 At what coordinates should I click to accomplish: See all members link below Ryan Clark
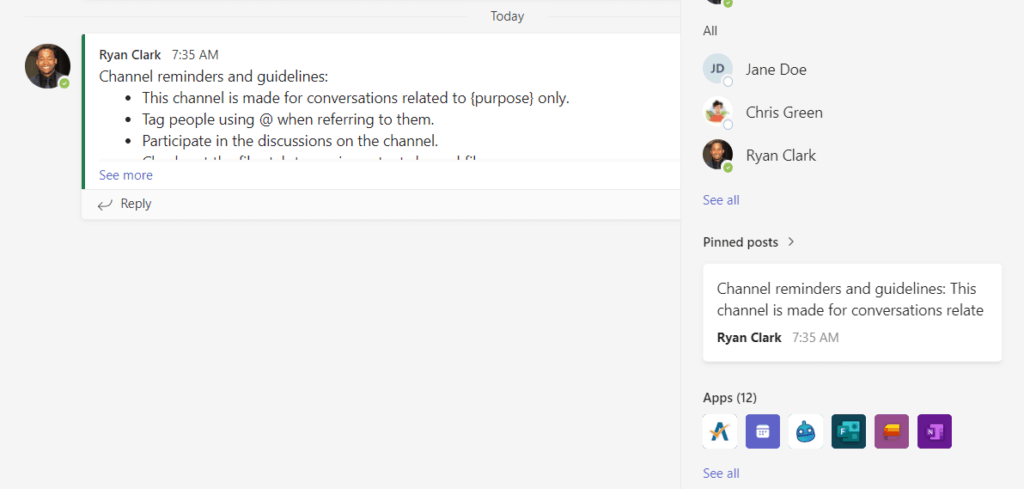(x=721, y=200)
